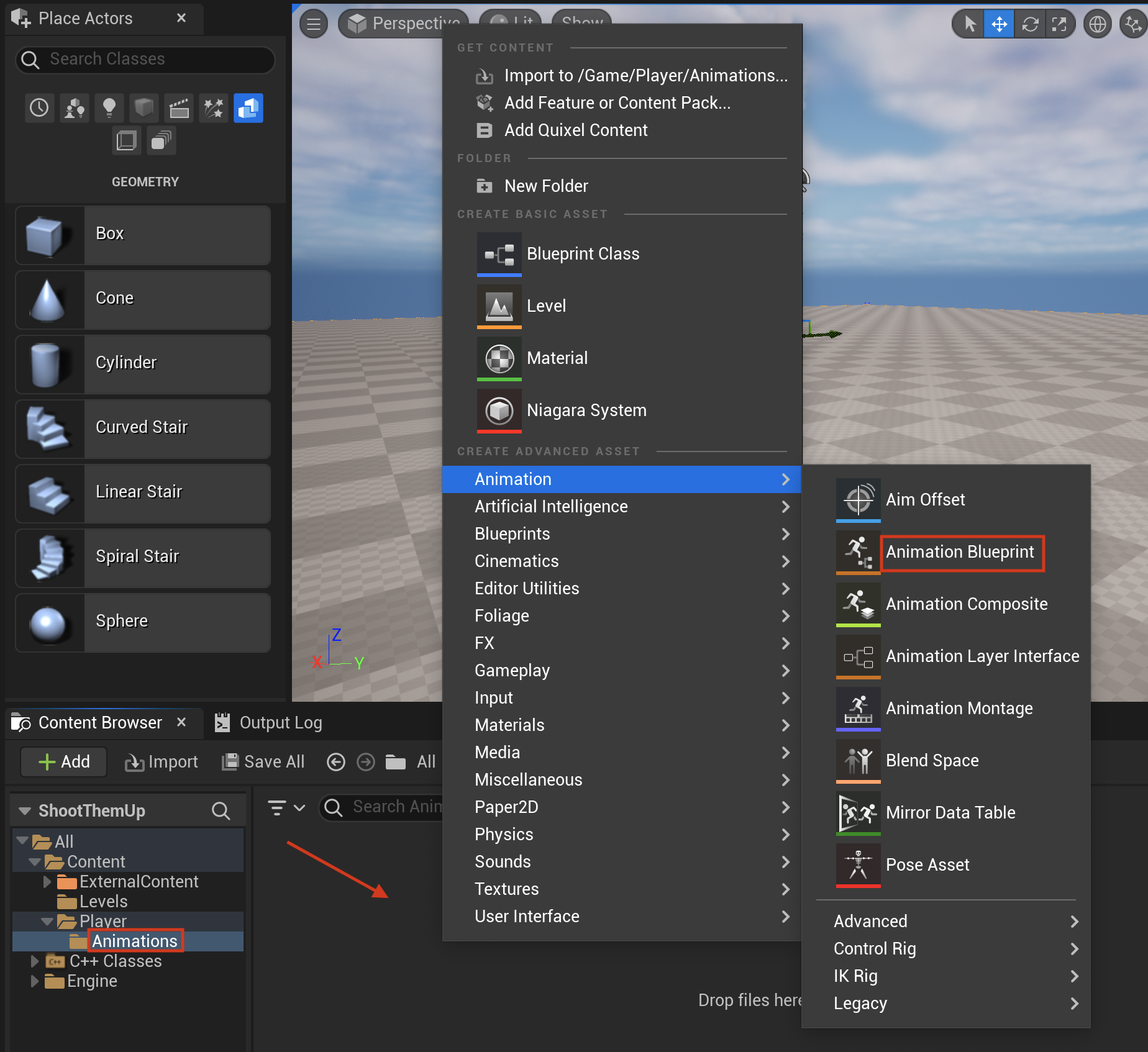Screen dimensions: 1148x1052
Task: Open the Advanced animation submenu
Action: (x=946, y=922)
